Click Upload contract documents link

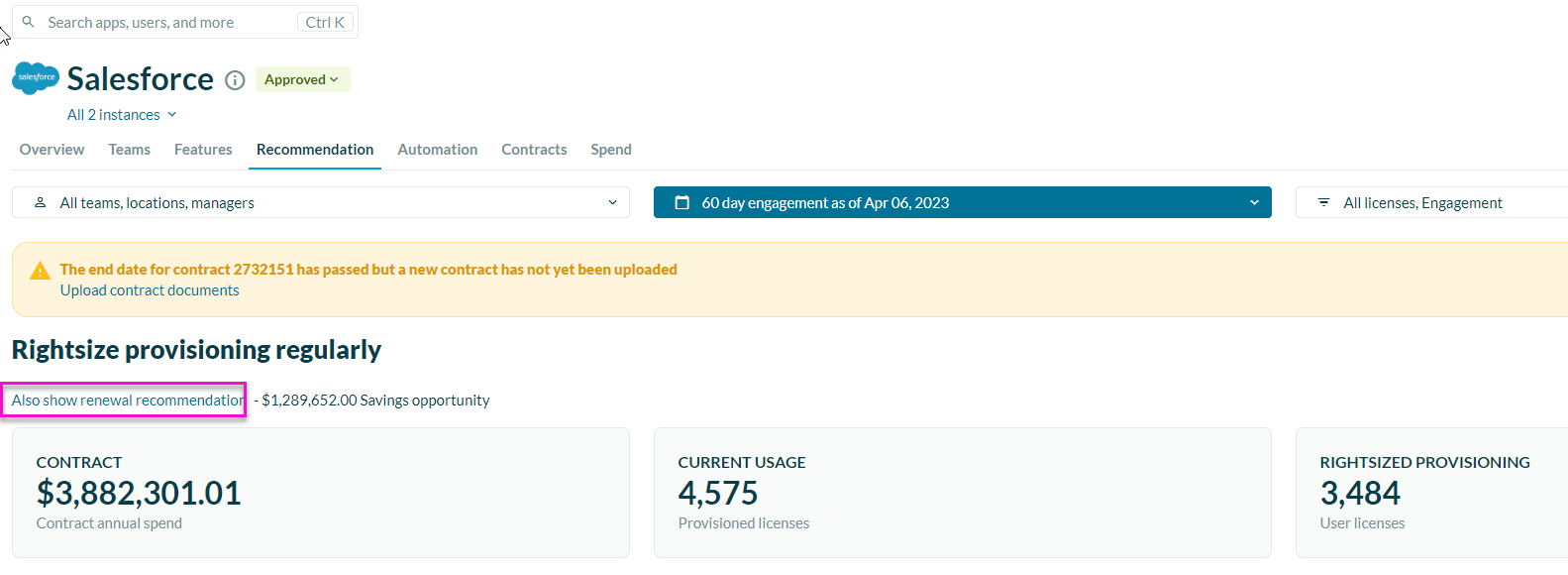coord(150,290)
